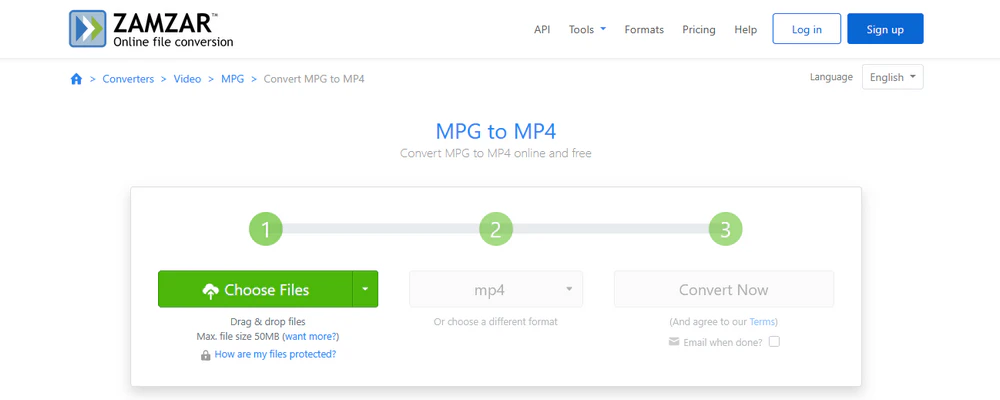Click the Log in button
This screenshot has width=1000, height=400.
pos(807,29)
